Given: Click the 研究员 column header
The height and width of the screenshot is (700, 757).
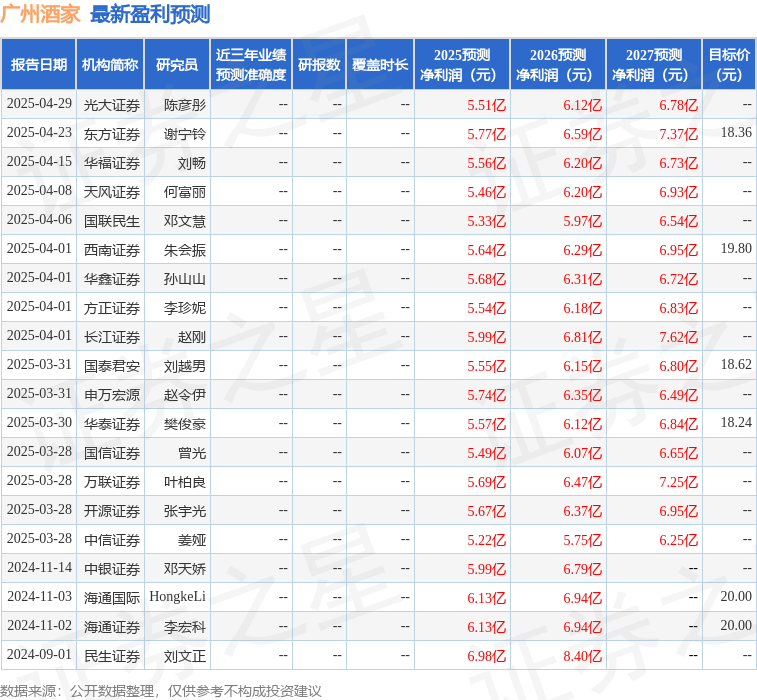Looking at the screenshot, I should 177,64.
